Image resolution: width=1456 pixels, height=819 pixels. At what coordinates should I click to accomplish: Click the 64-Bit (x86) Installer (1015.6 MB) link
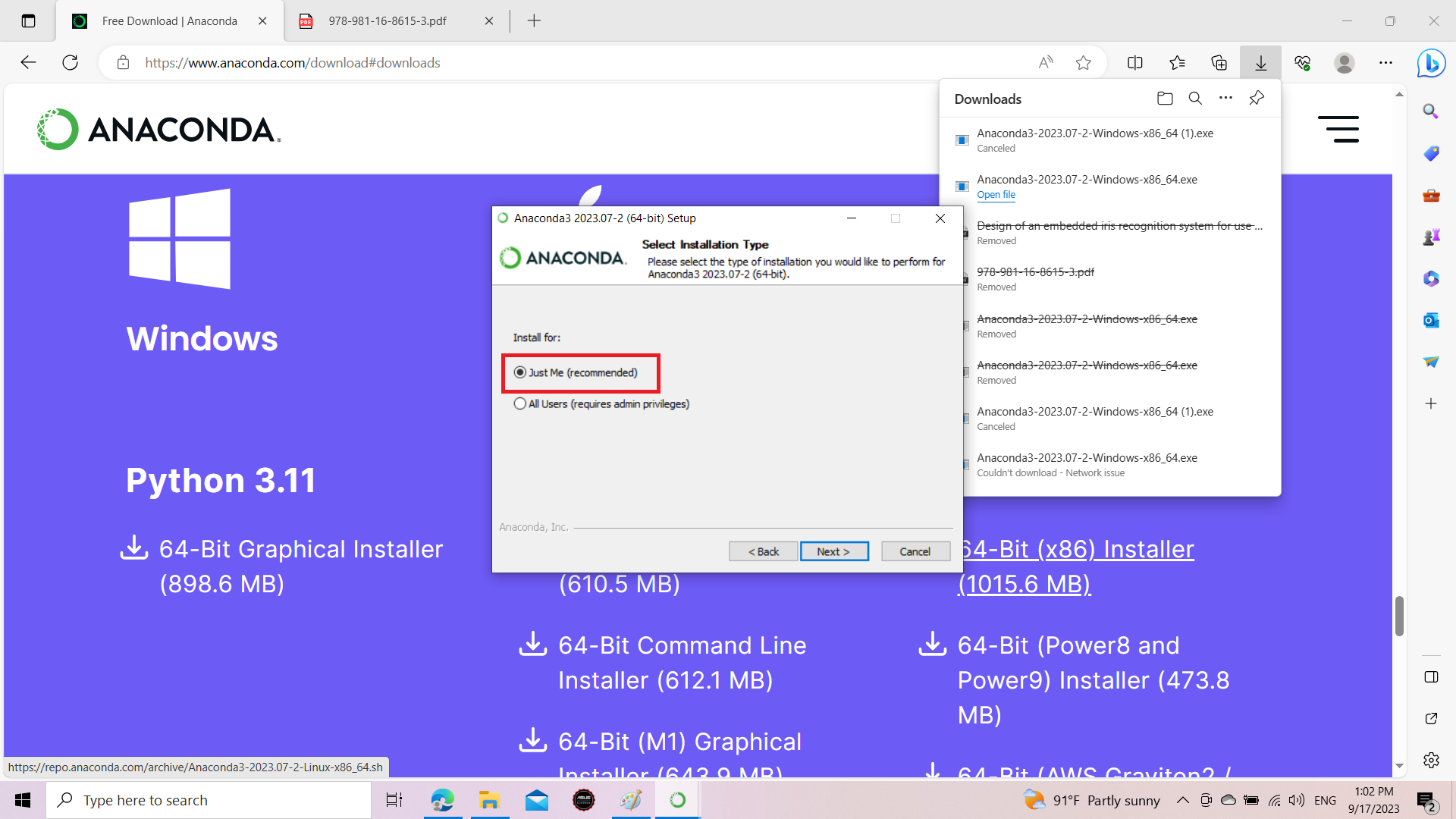click(x=1076, y=566)
